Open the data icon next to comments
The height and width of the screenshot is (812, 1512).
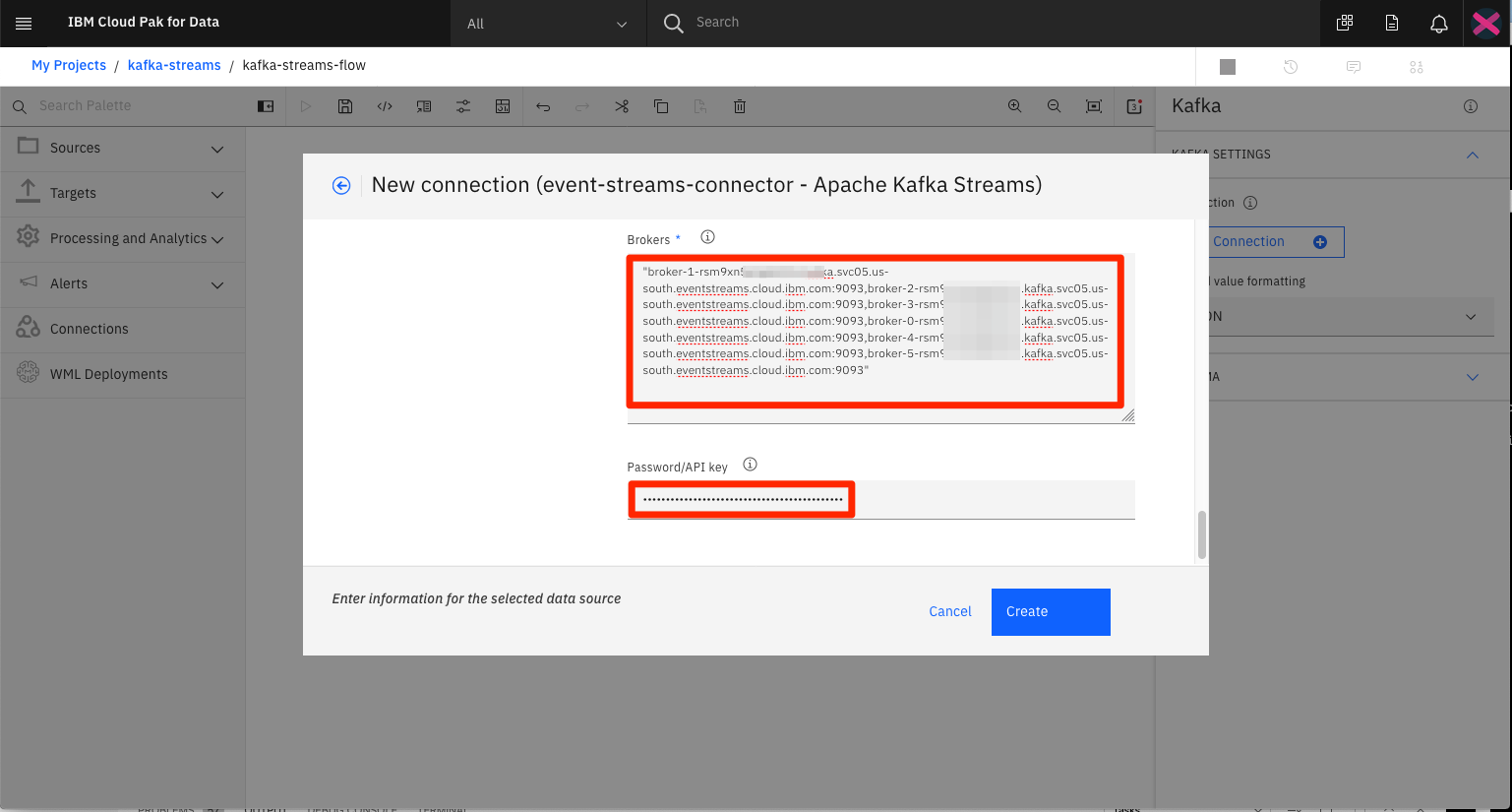[1417, 67]
